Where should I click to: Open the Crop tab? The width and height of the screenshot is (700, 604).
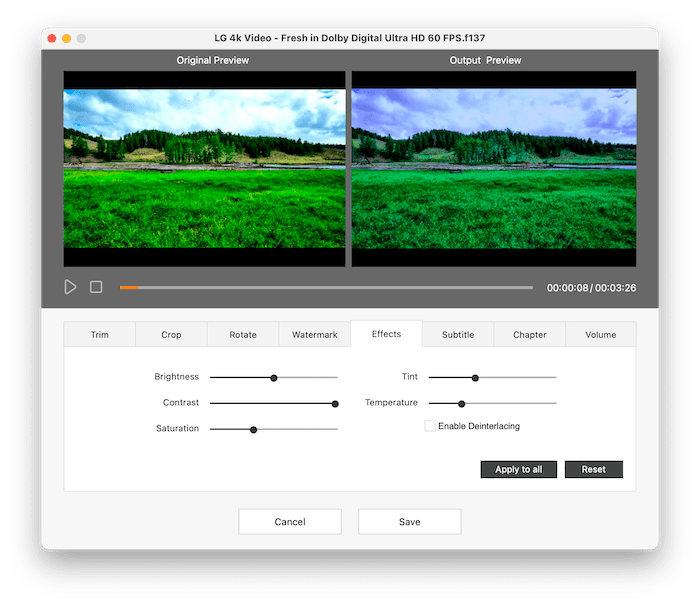tap(171, 335)
